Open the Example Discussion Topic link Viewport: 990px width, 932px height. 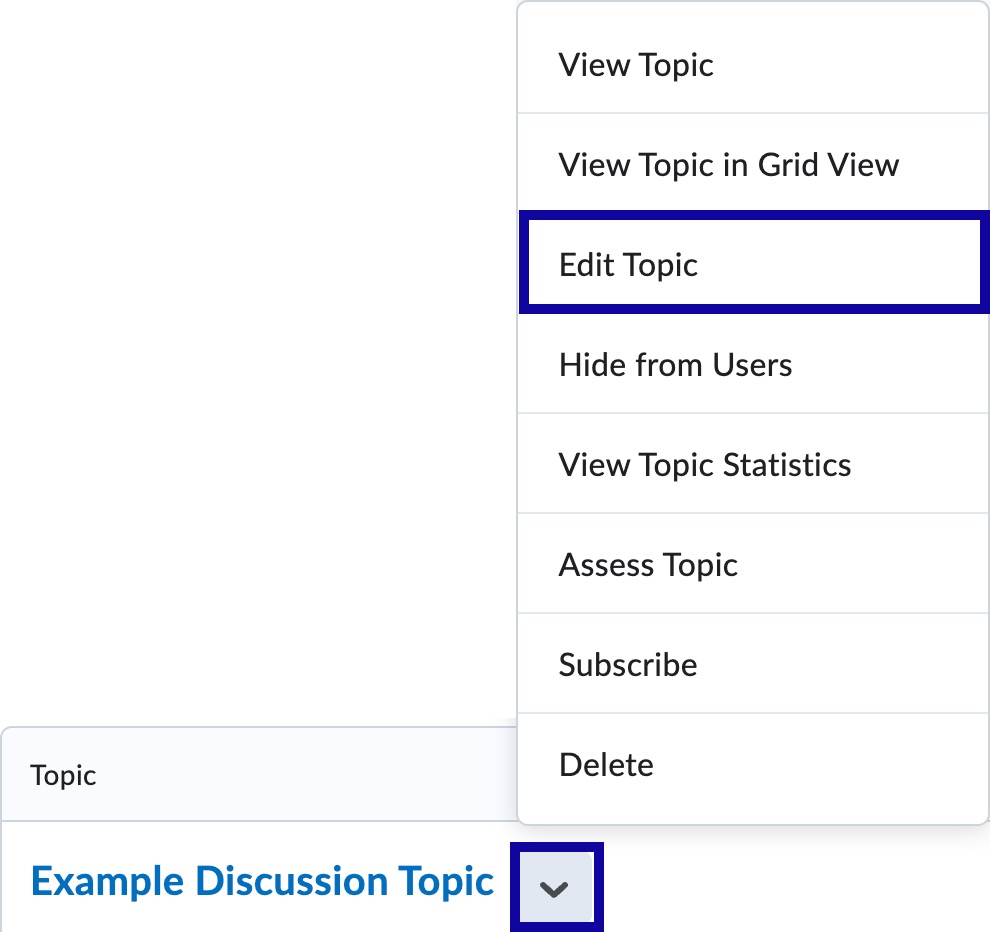click(260, 881)
